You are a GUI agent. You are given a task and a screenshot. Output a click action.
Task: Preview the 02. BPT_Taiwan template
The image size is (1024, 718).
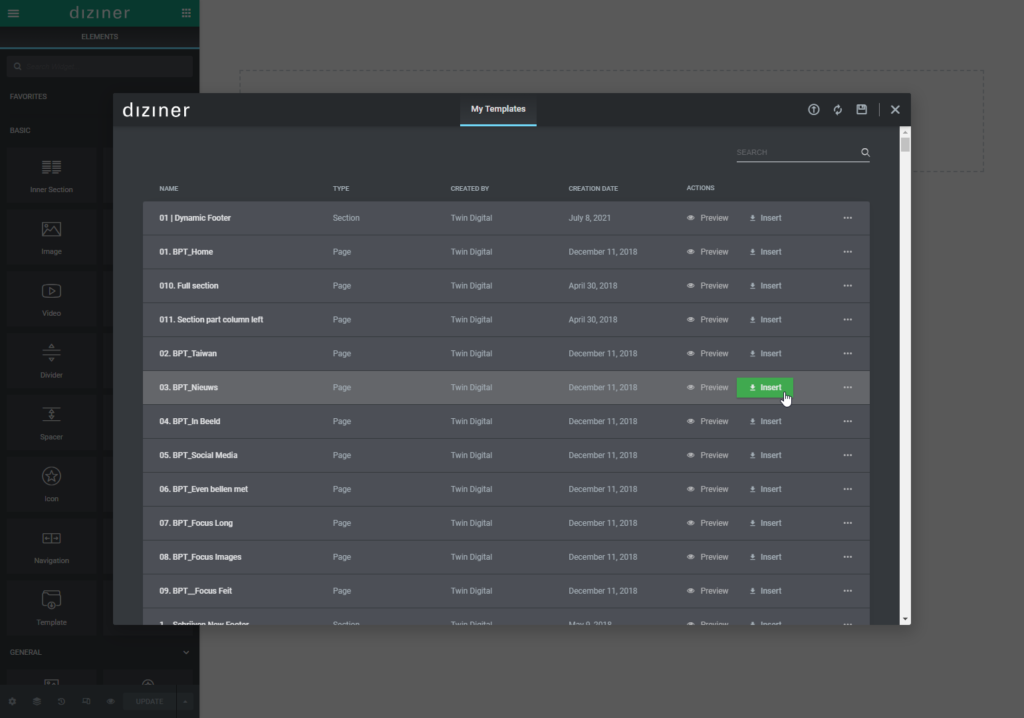pyautogui.click(x=708, y=354)
